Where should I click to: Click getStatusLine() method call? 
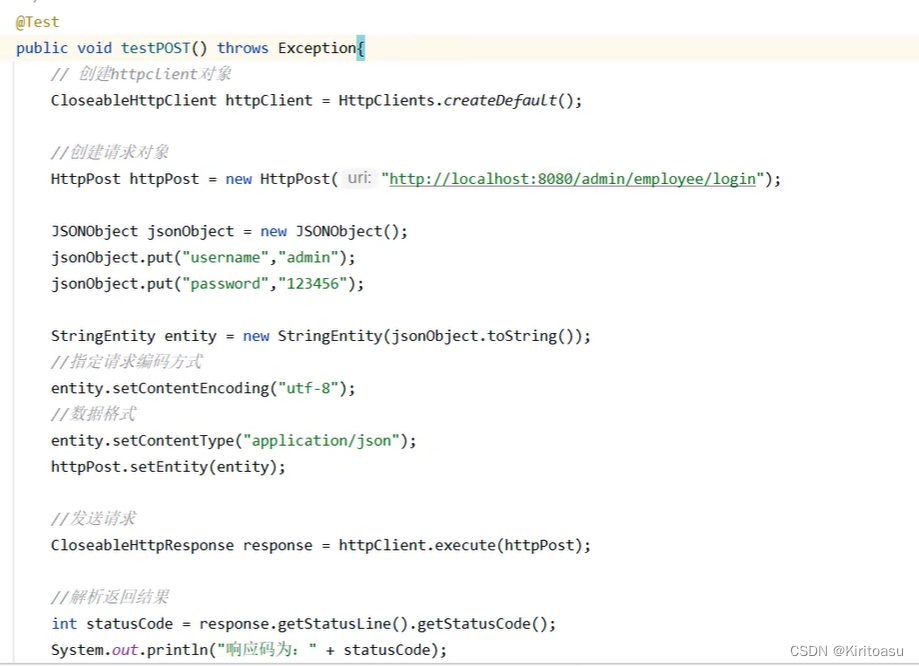(343, 624)
